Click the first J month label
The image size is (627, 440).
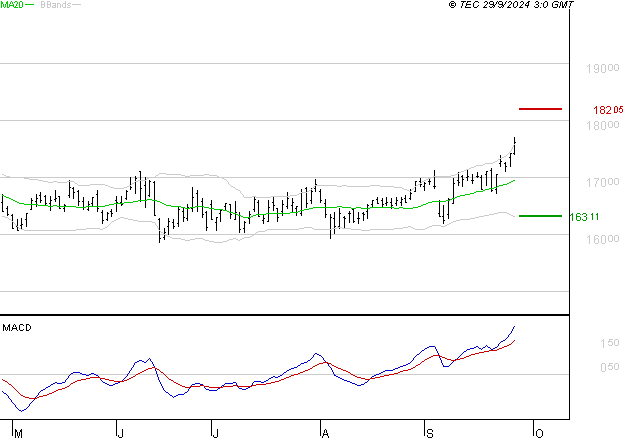coord(120,434)
